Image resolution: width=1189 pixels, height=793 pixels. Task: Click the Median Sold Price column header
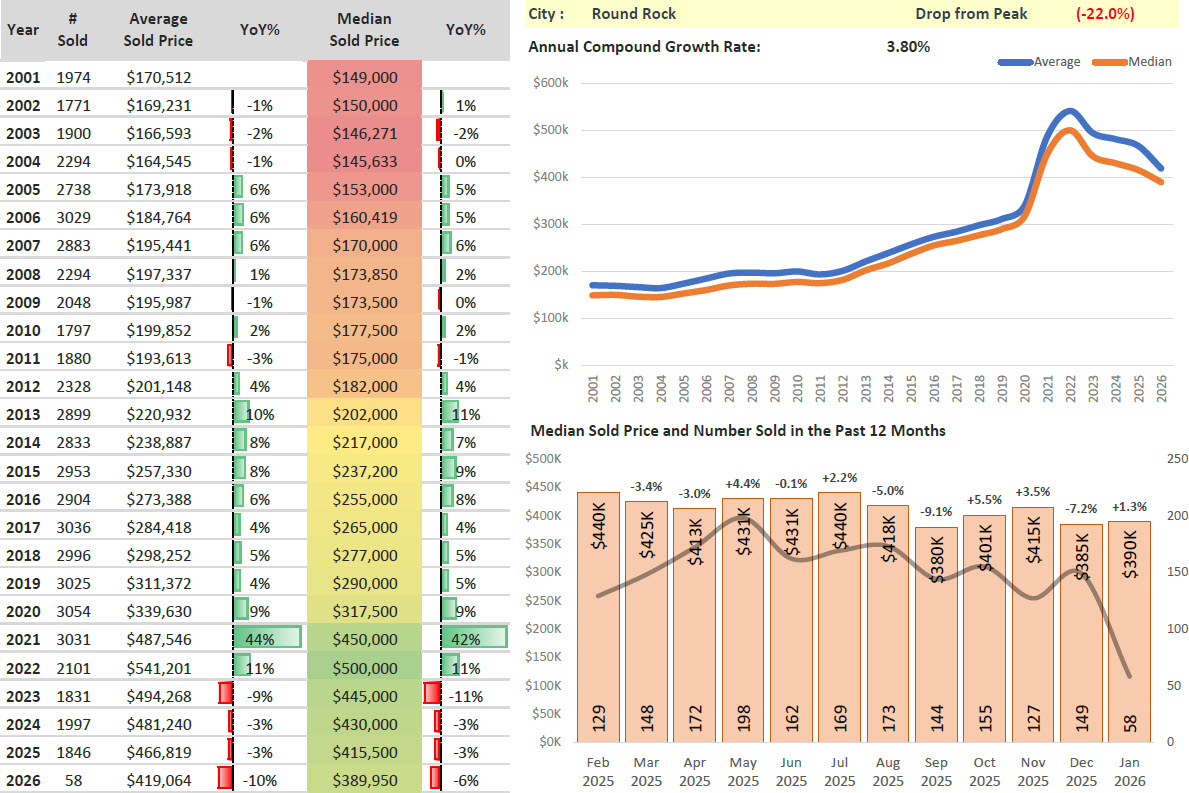pyautogui.click(x=364, y=30)
